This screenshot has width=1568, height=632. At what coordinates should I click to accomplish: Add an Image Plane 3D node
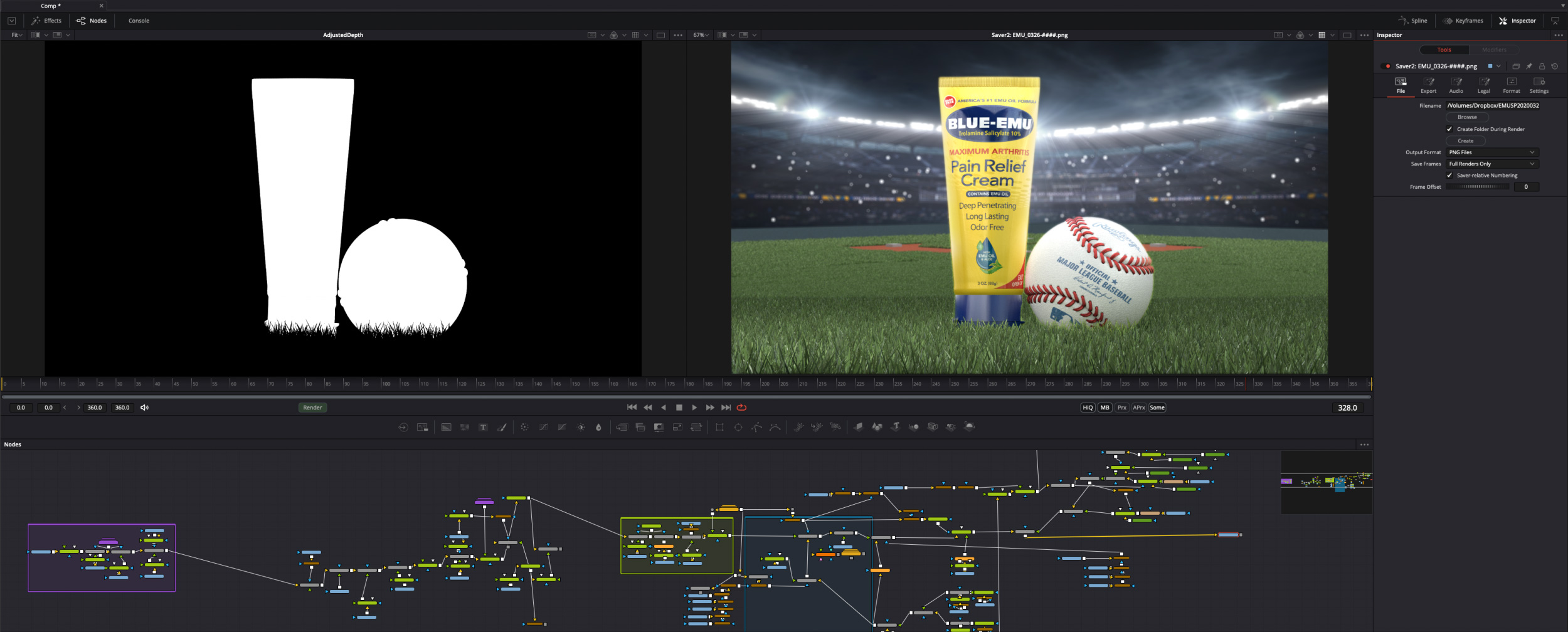(858, 427)
